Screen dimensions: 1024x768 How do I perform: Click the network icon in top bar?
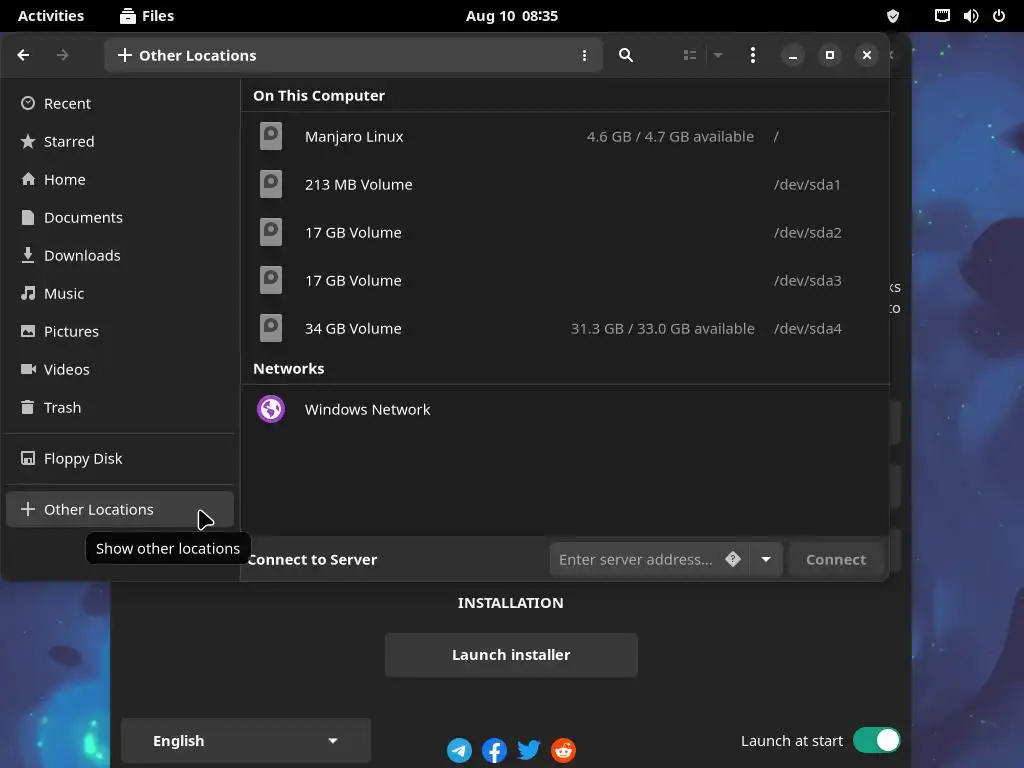(942, 16)
